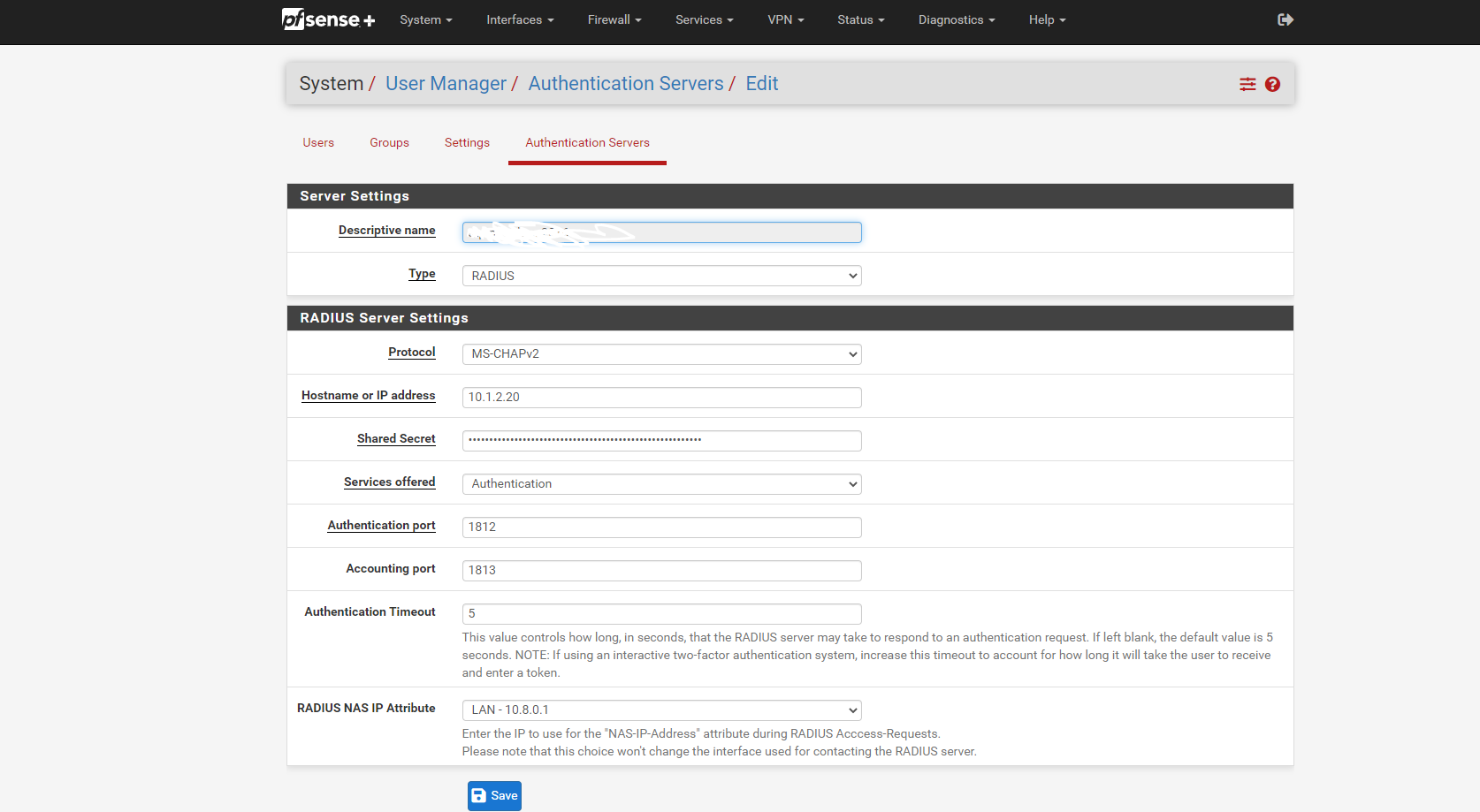1480x812 pixels.
Task: Open the Type dropdown showing RADIUS
Action: pos(661,276)
